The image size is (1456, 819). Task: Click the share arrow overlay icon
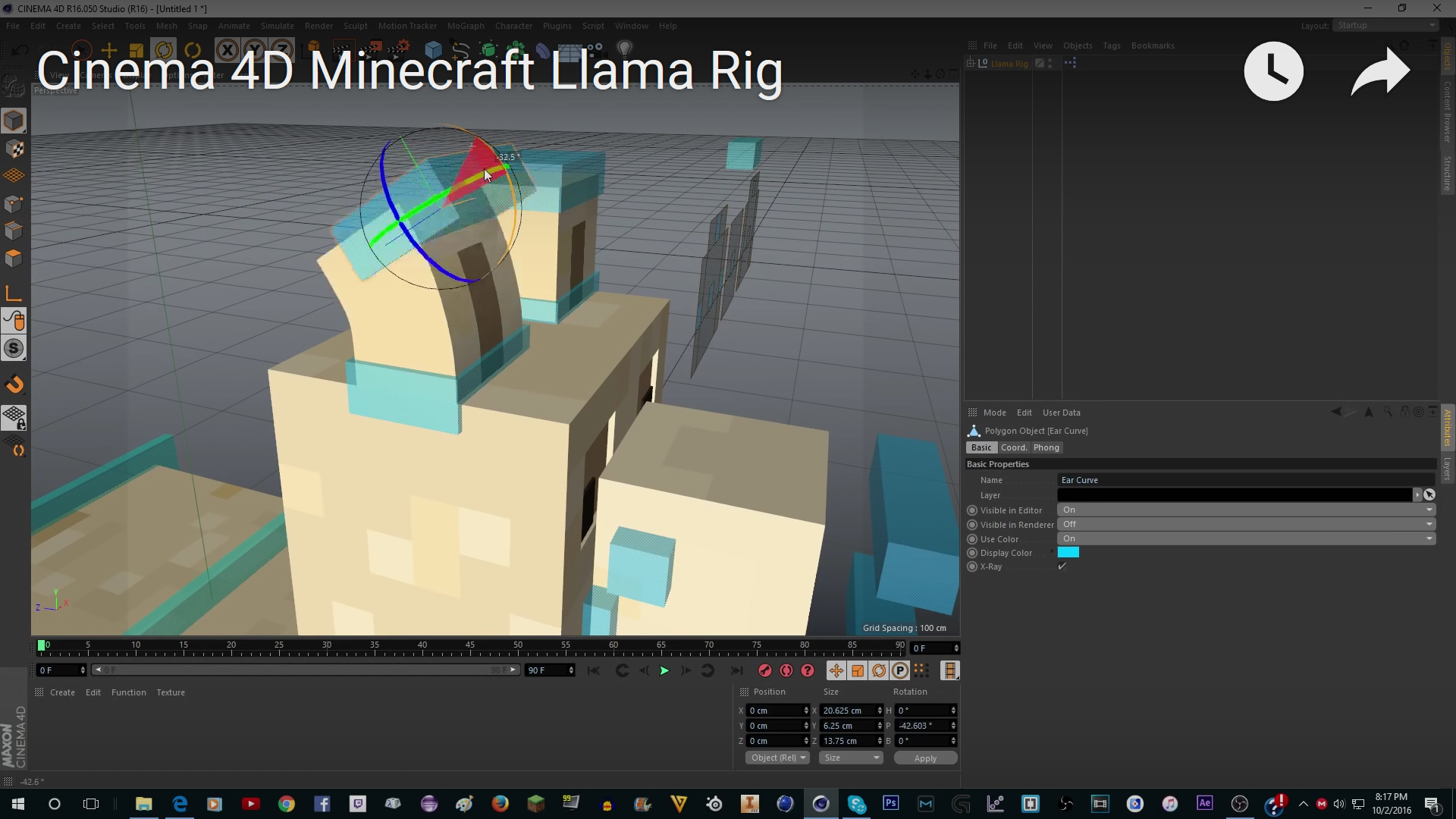[1380, 71]
